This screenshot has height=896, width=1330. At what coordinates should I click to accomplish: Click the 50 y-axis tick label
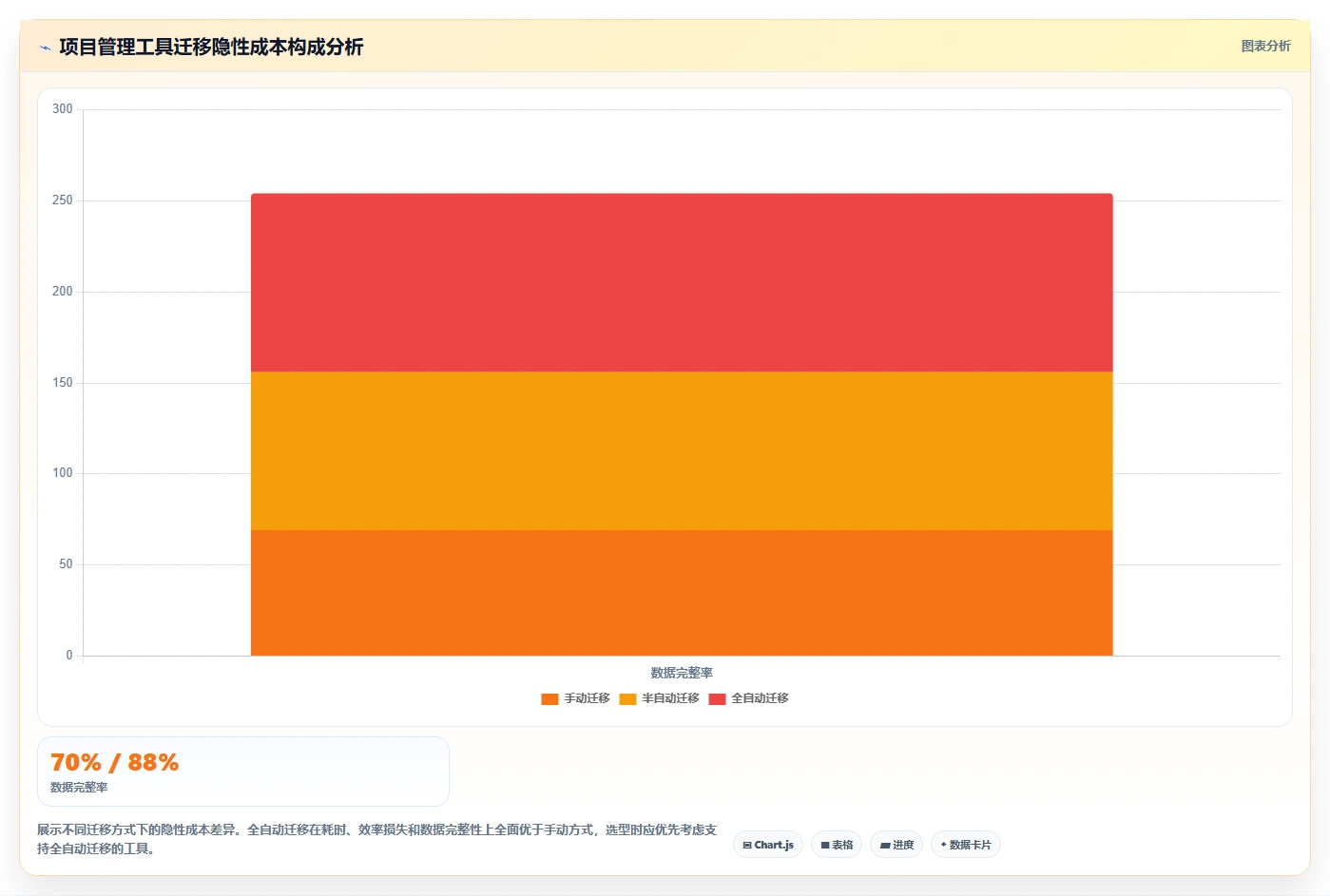click(x=66, y=564)
